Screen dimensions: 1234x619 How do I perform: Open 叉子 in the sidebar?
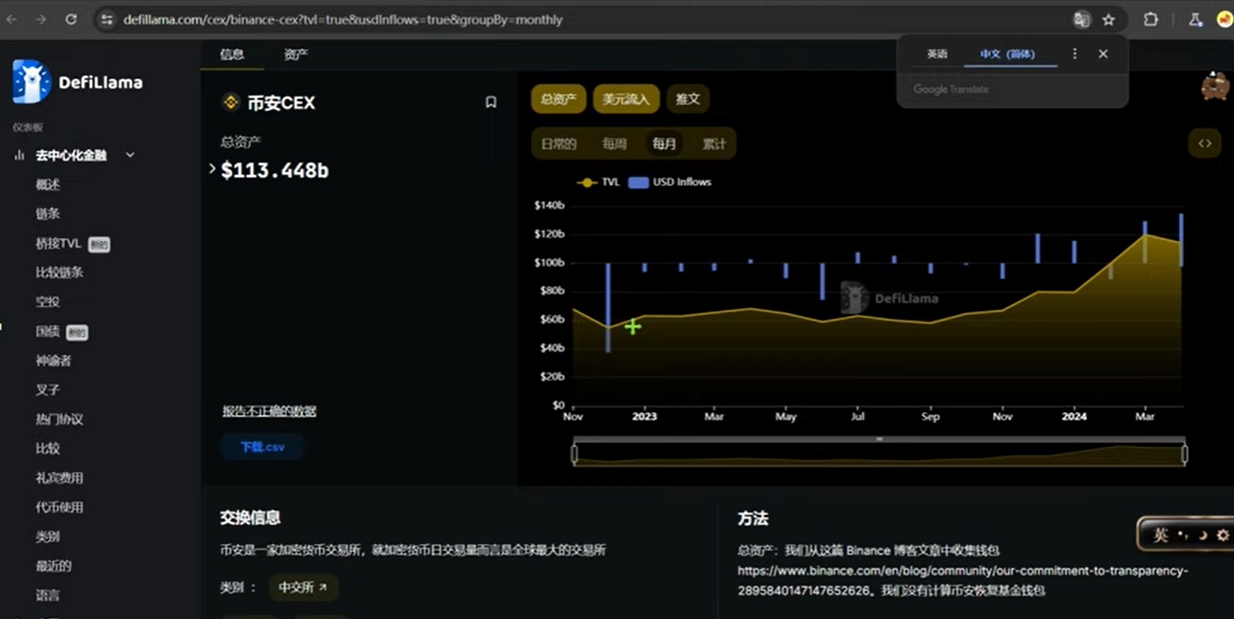click(48, 389)
